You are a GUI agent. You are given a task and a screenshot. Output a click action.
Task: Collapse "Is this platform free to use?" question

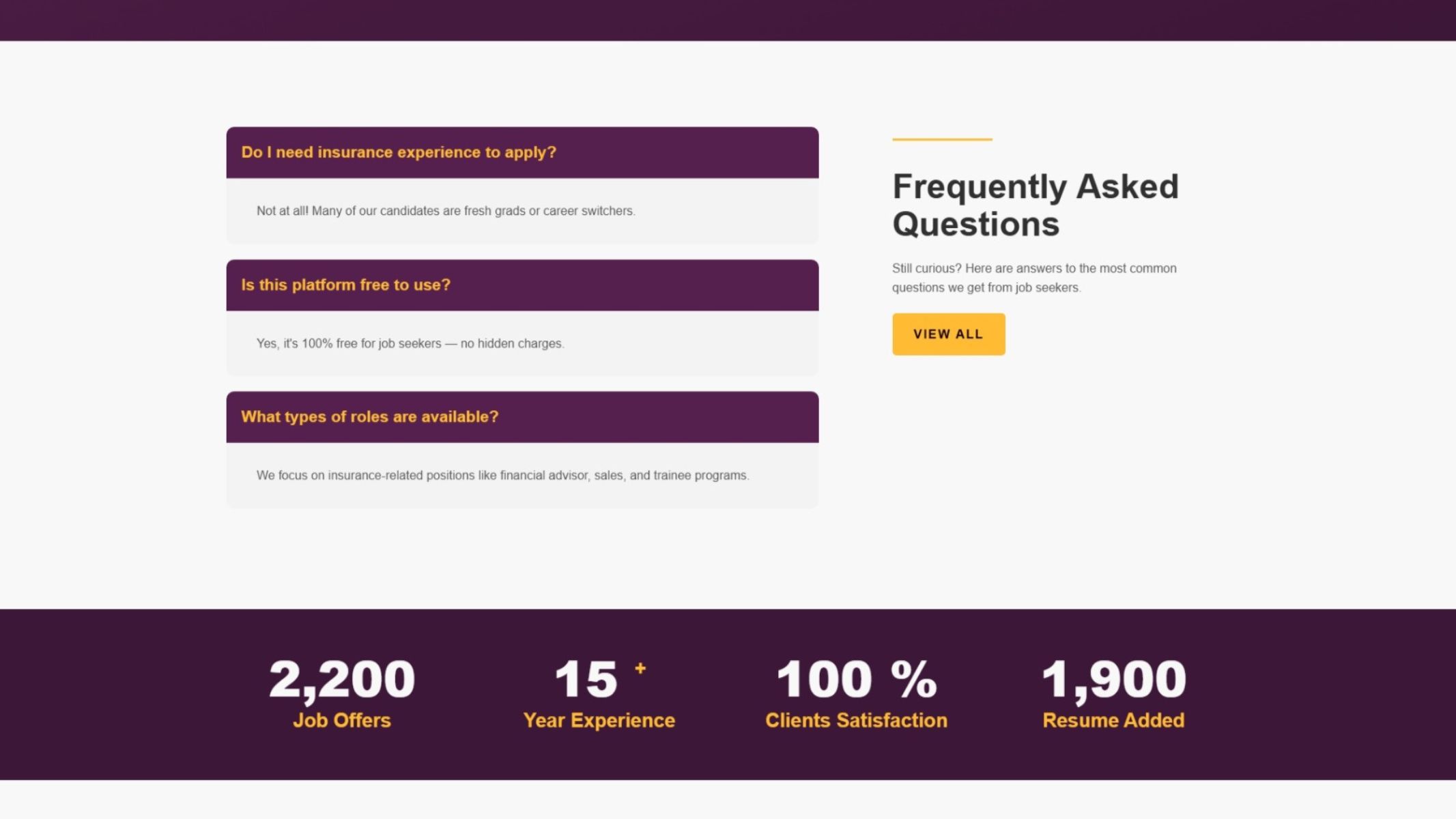pos(522,285)
